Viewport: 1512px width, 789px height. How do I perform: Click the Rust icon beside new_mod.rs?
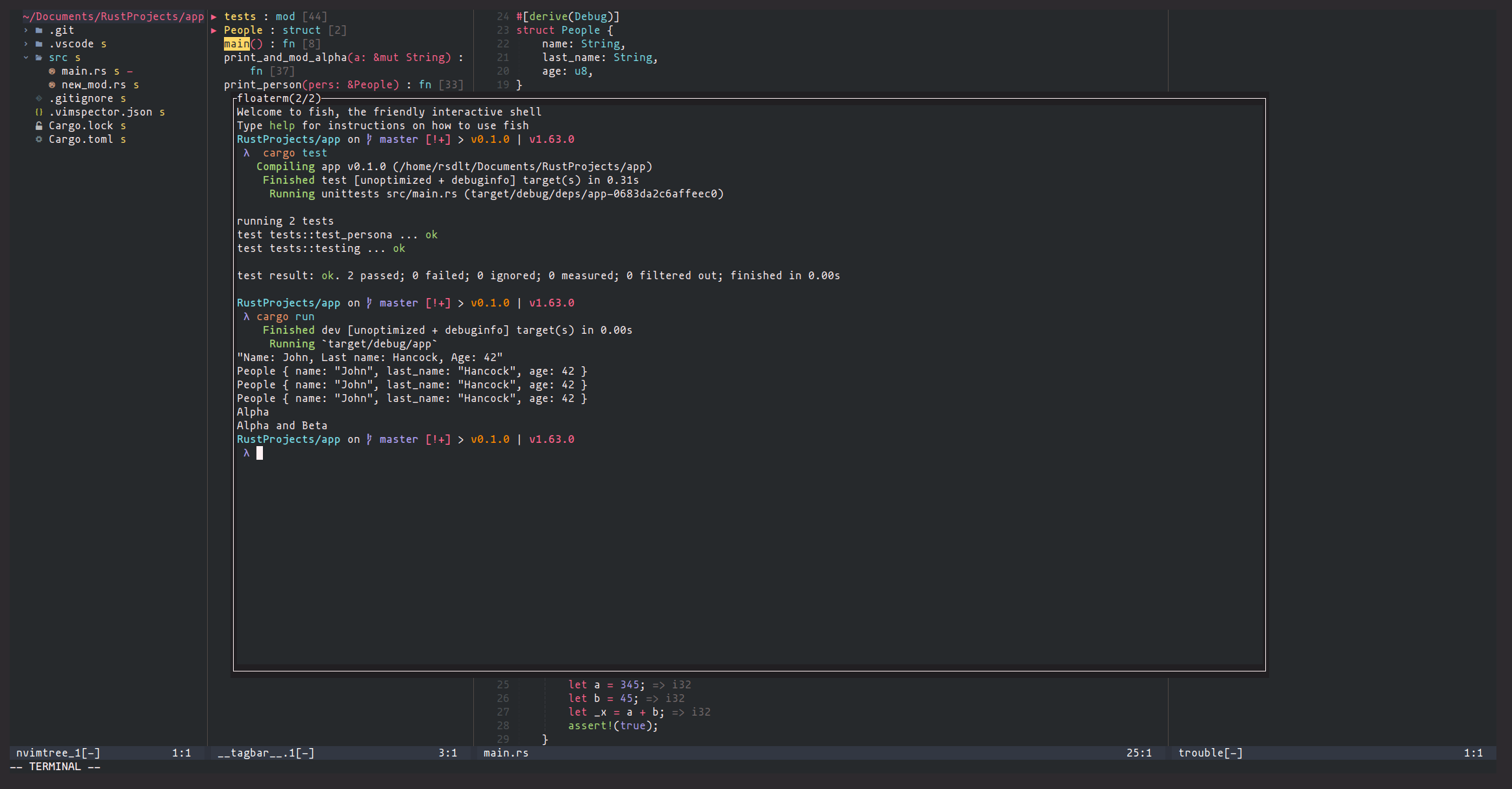[52, 84]
